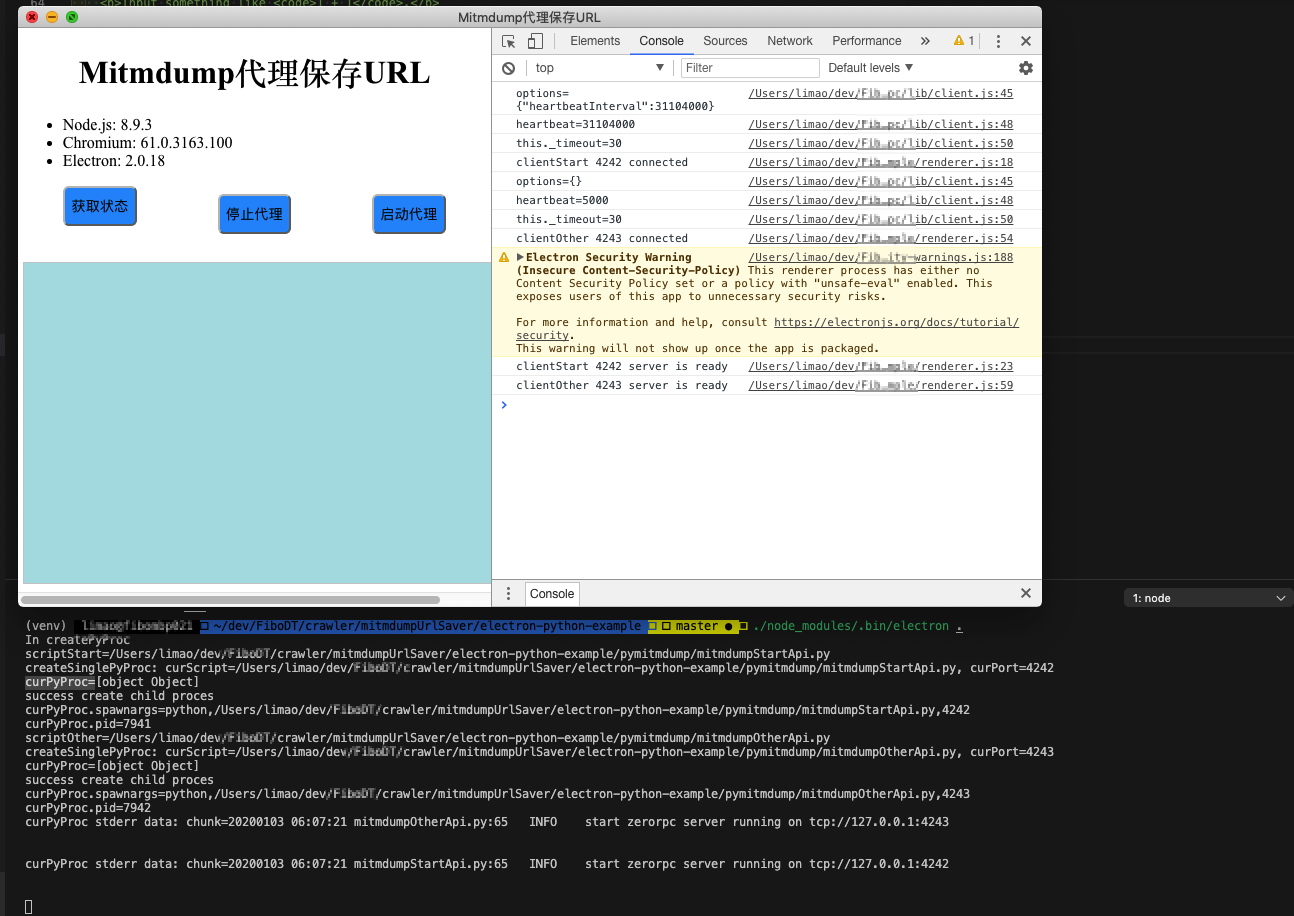Click the red window close button
The height and width of the screenshot is (916, 1294).
click(x=32, y=17)
